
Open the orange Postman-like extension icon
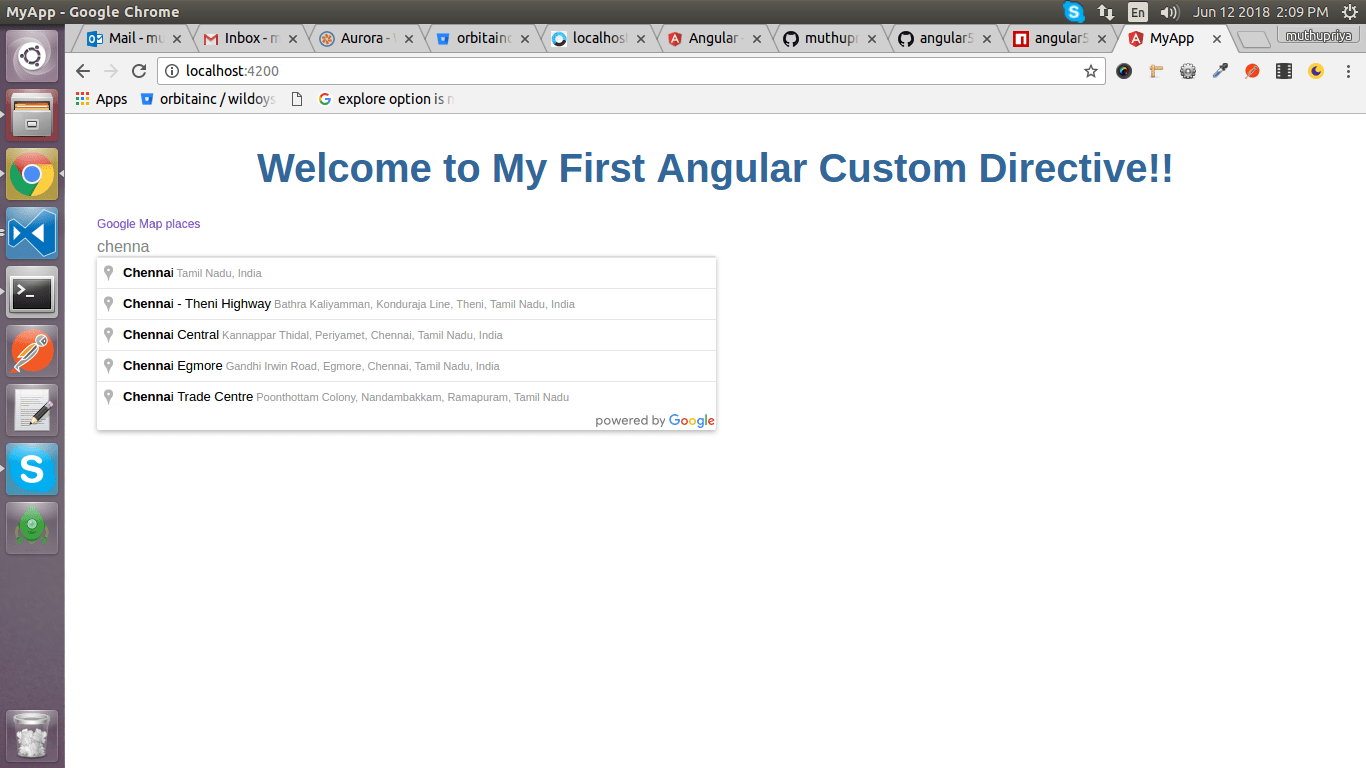point(1252,71)
